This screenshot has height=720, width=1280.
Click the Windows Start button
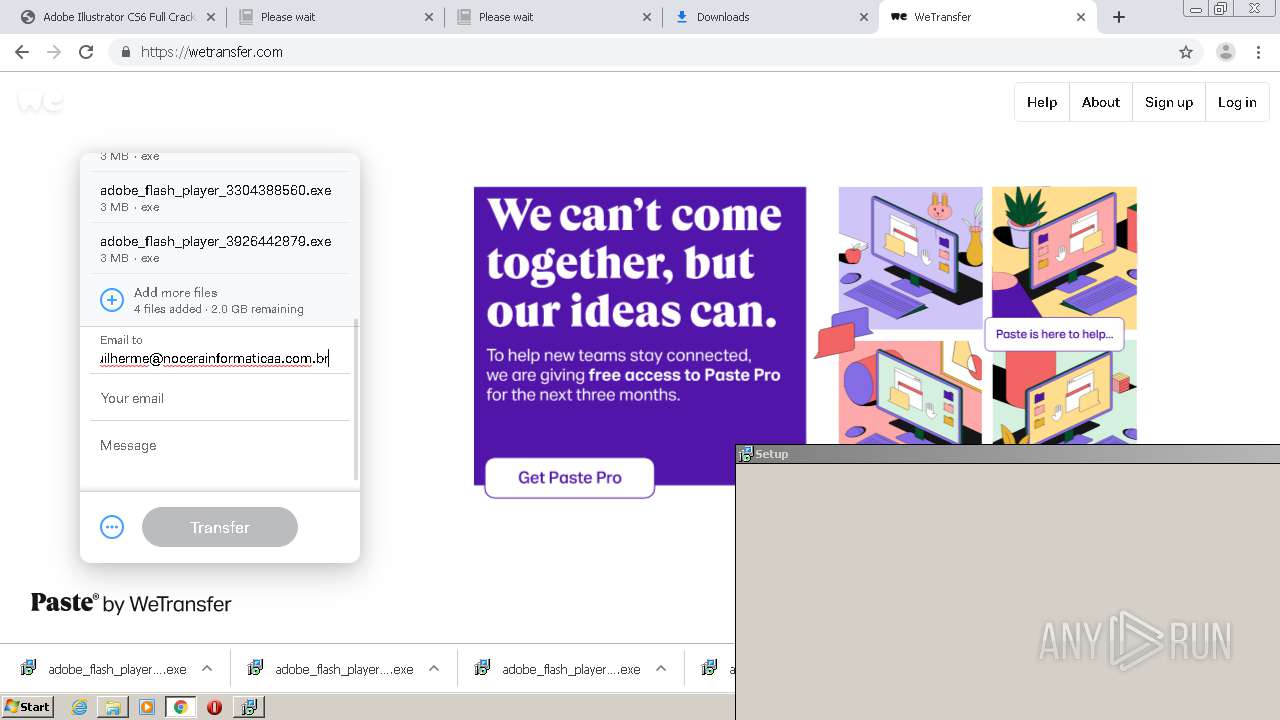[x=28, y=707]
